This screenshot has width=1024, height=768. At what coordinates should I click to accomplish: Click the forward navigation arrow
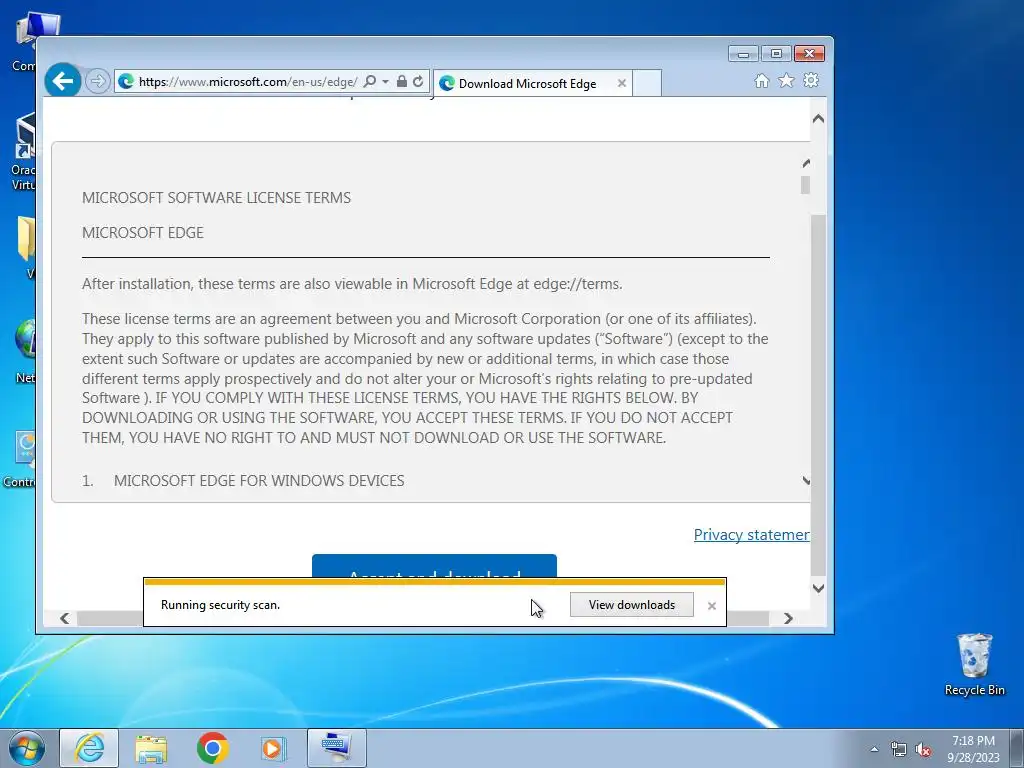tap(97, 82)
